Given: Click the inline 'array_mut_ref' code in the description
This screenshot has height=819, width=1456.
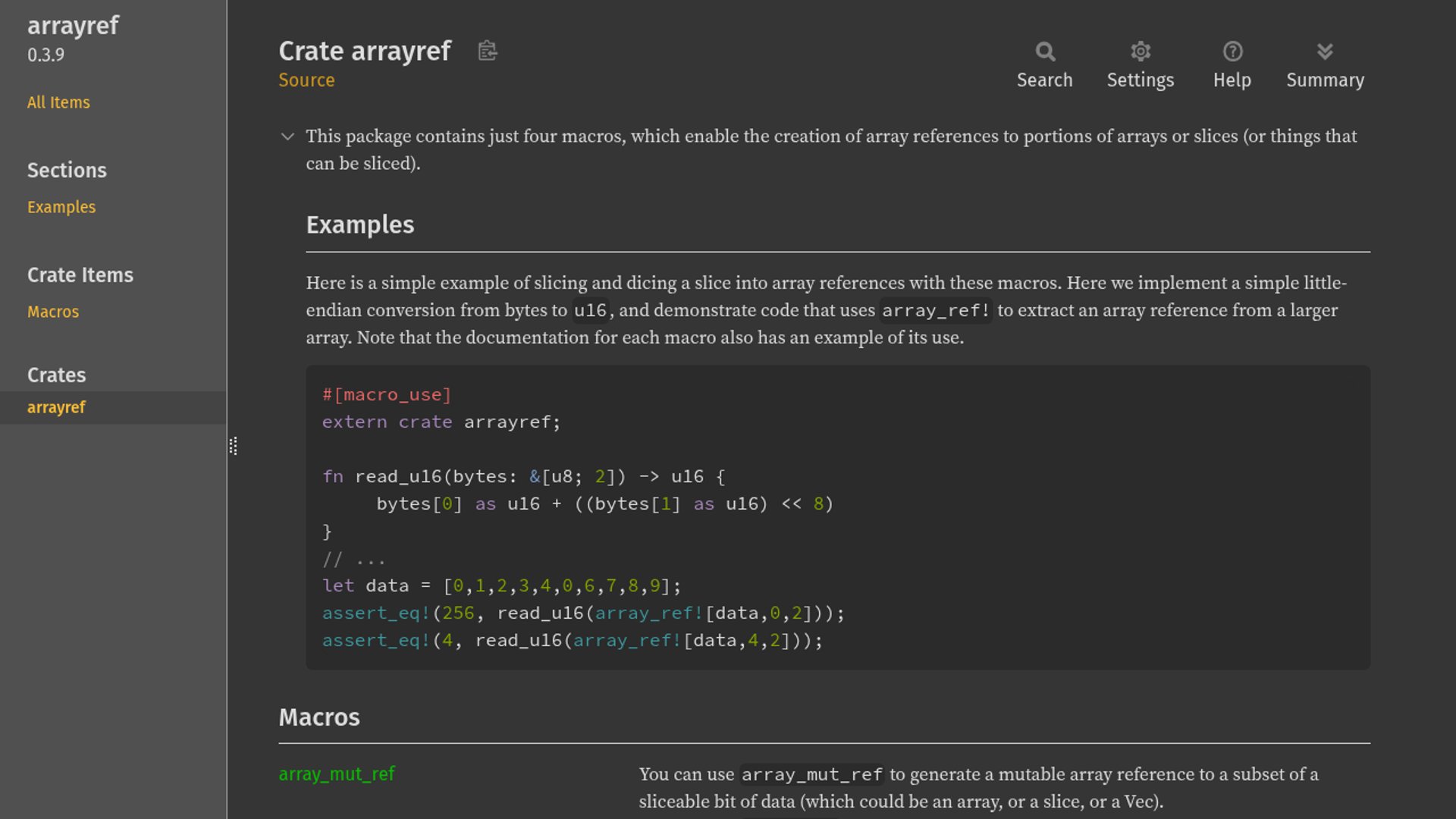Looking at the screenshot, I should tap(812, 774).
